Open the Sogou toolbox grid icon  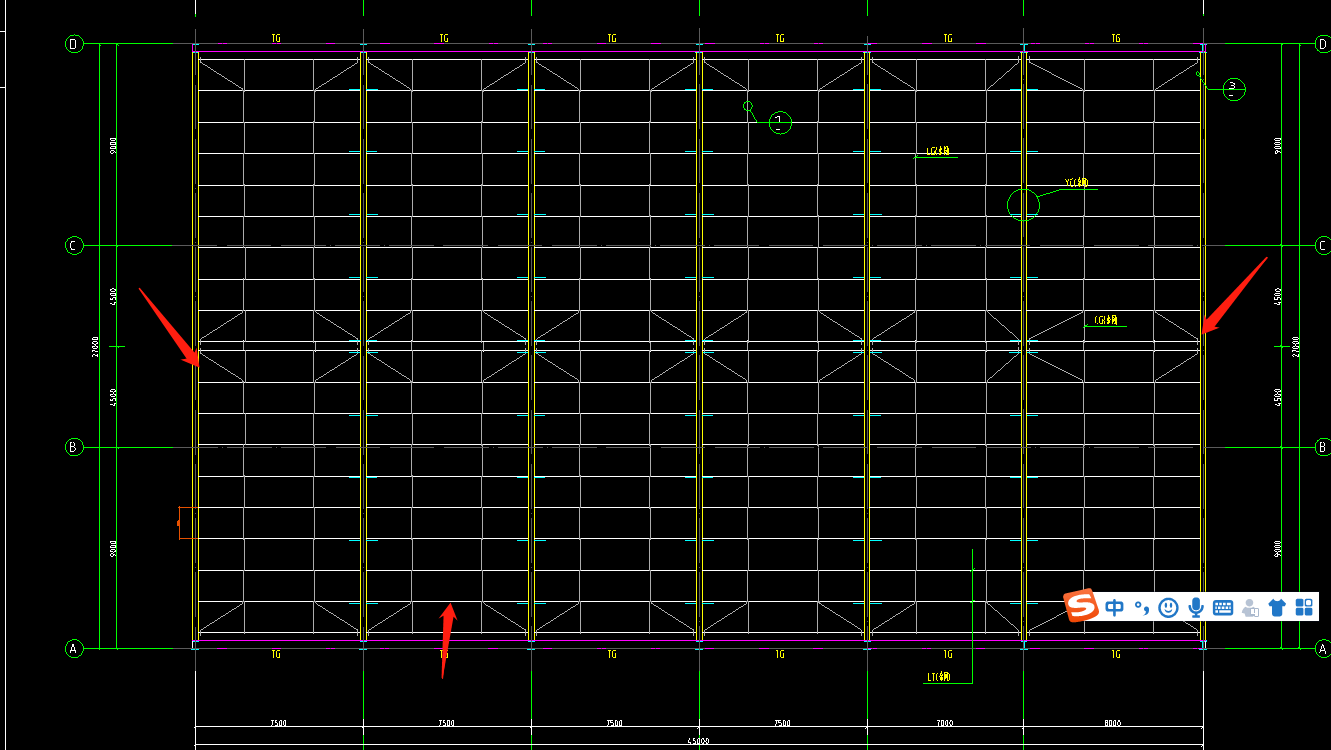point(1304,607)
